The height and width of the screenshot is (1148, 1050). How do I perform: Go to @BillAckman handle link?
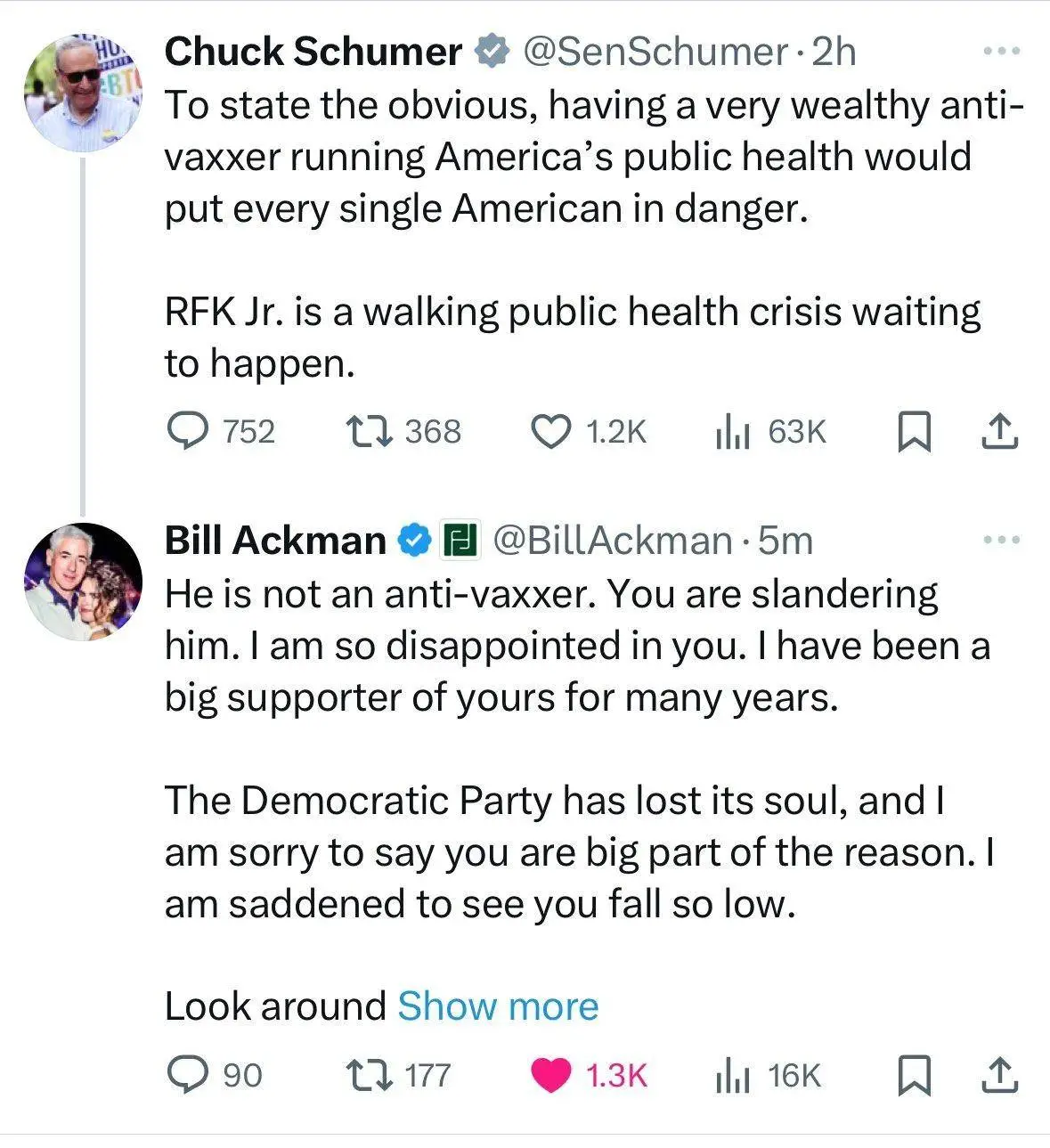click(x=612, y=541)
